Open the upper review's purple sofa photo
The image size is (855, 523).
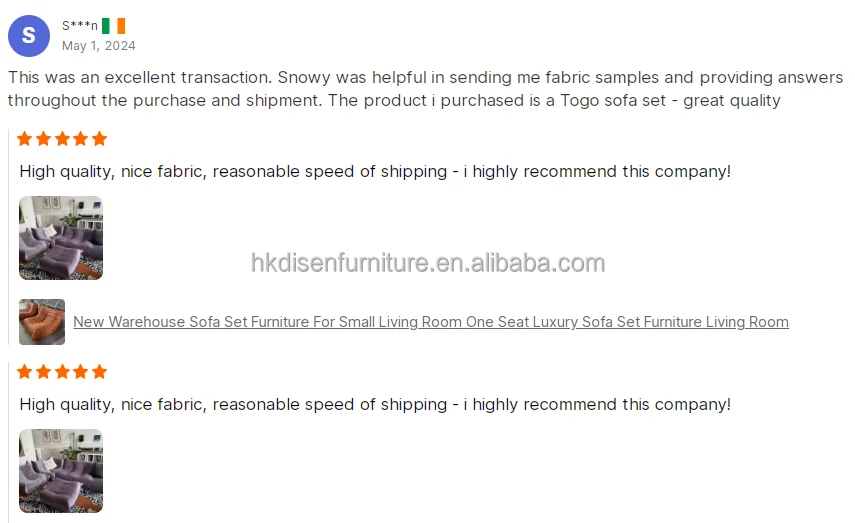[61, 238]
